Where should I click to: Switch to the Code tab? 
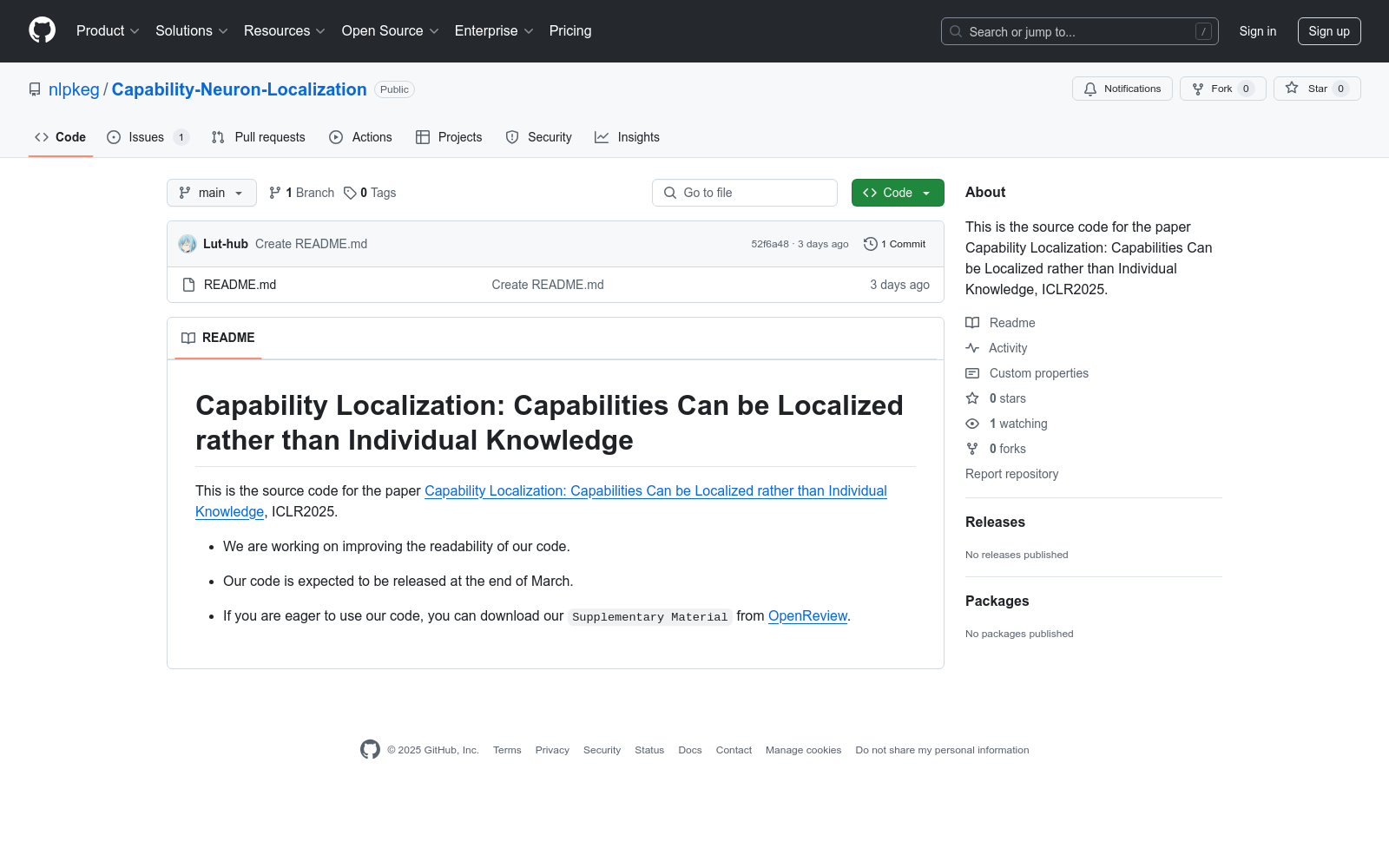pyautogui.click(x=61, y=137)
